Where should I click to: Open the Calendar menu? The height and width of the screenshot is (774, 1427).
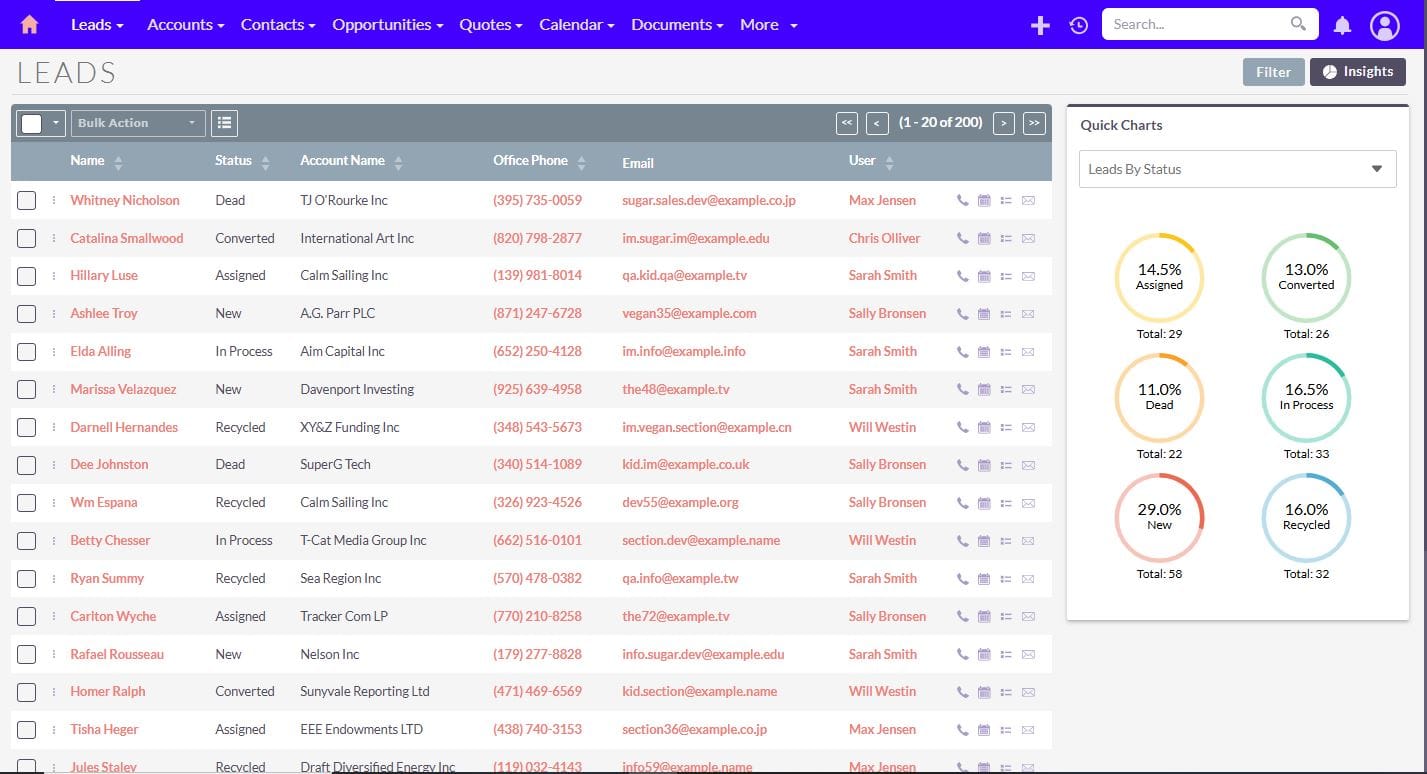tap(576, 25)
